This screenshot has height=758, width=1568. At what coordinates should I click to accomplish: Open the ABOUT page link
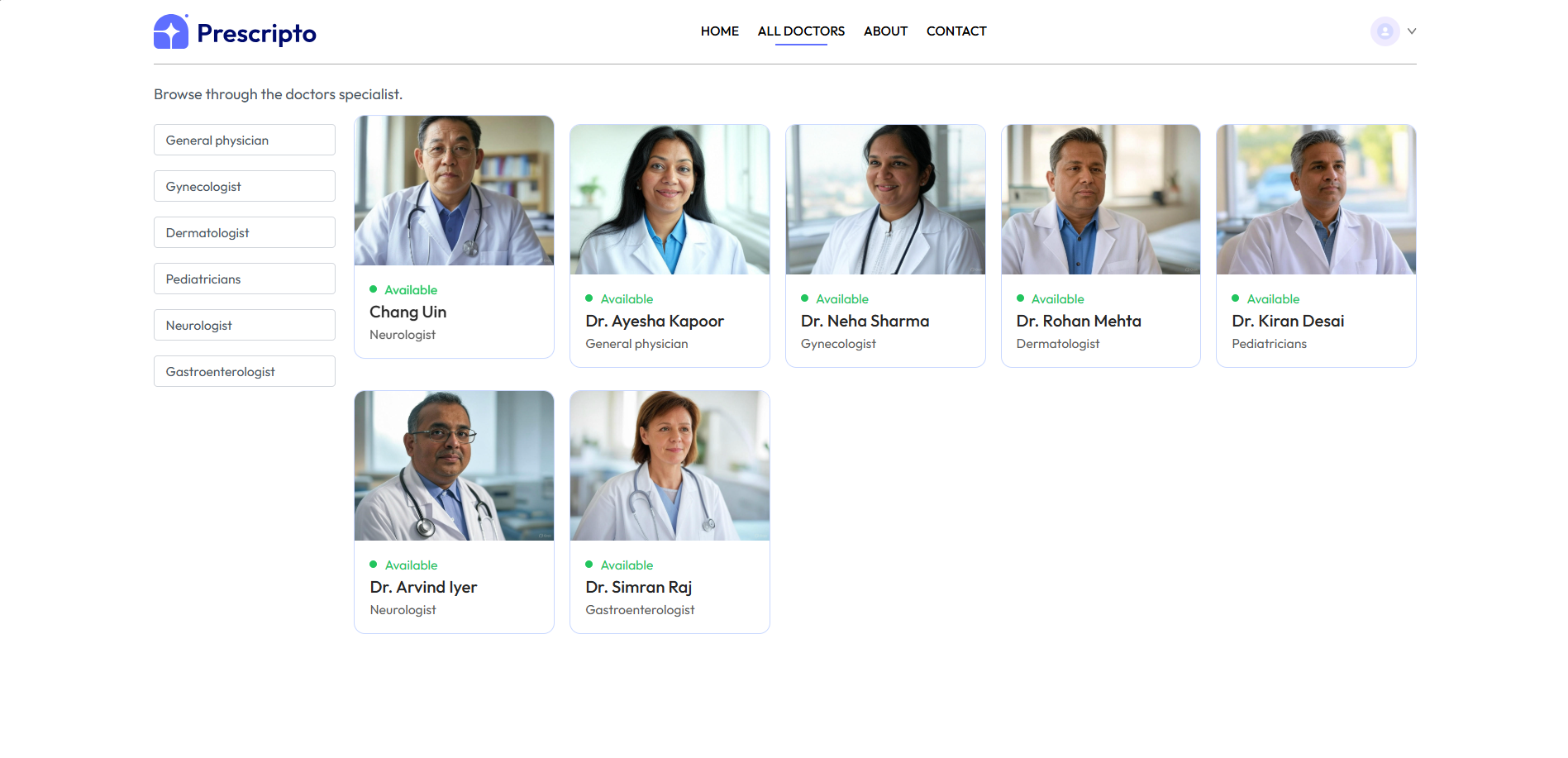(x=885, y=31)
